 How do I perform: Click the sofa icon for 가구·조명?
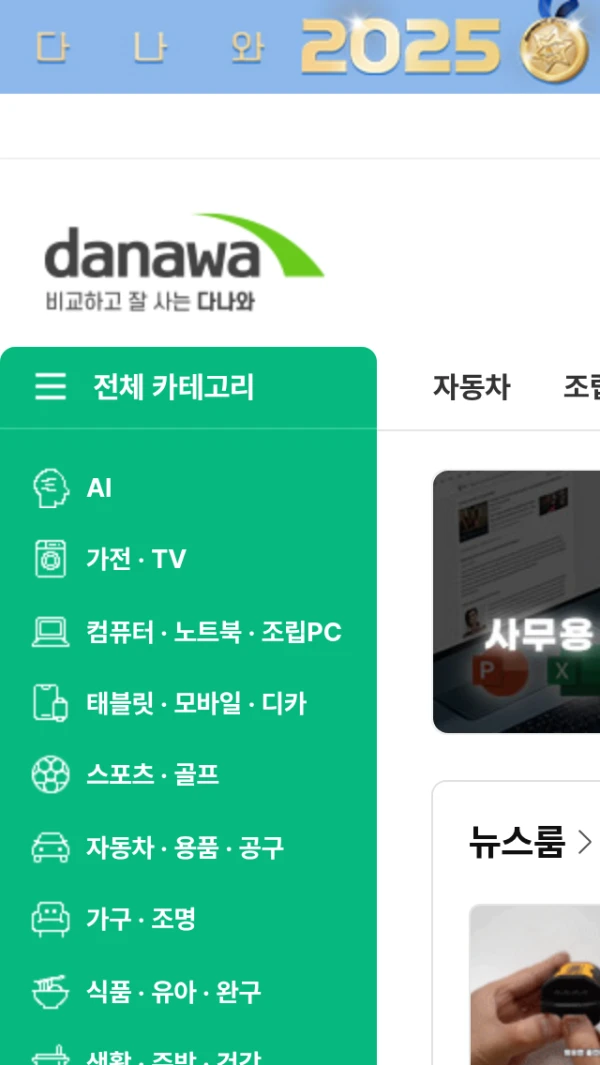(x=51, y=919)
